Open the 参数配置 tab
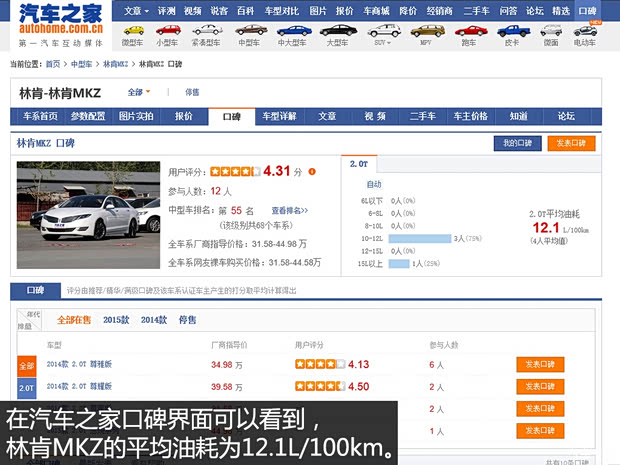 tap(88, 116)
